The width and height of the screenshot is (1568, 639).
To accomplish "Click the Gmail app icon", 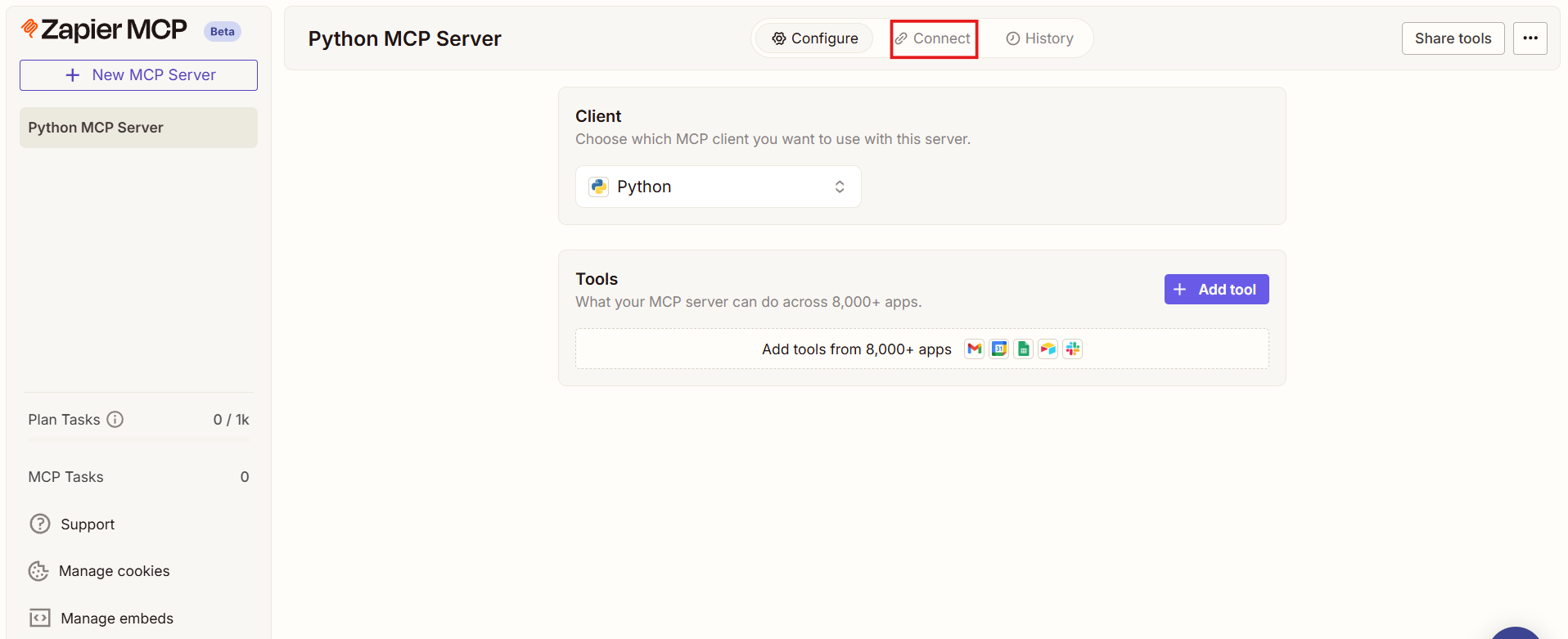I will [974, 349].
